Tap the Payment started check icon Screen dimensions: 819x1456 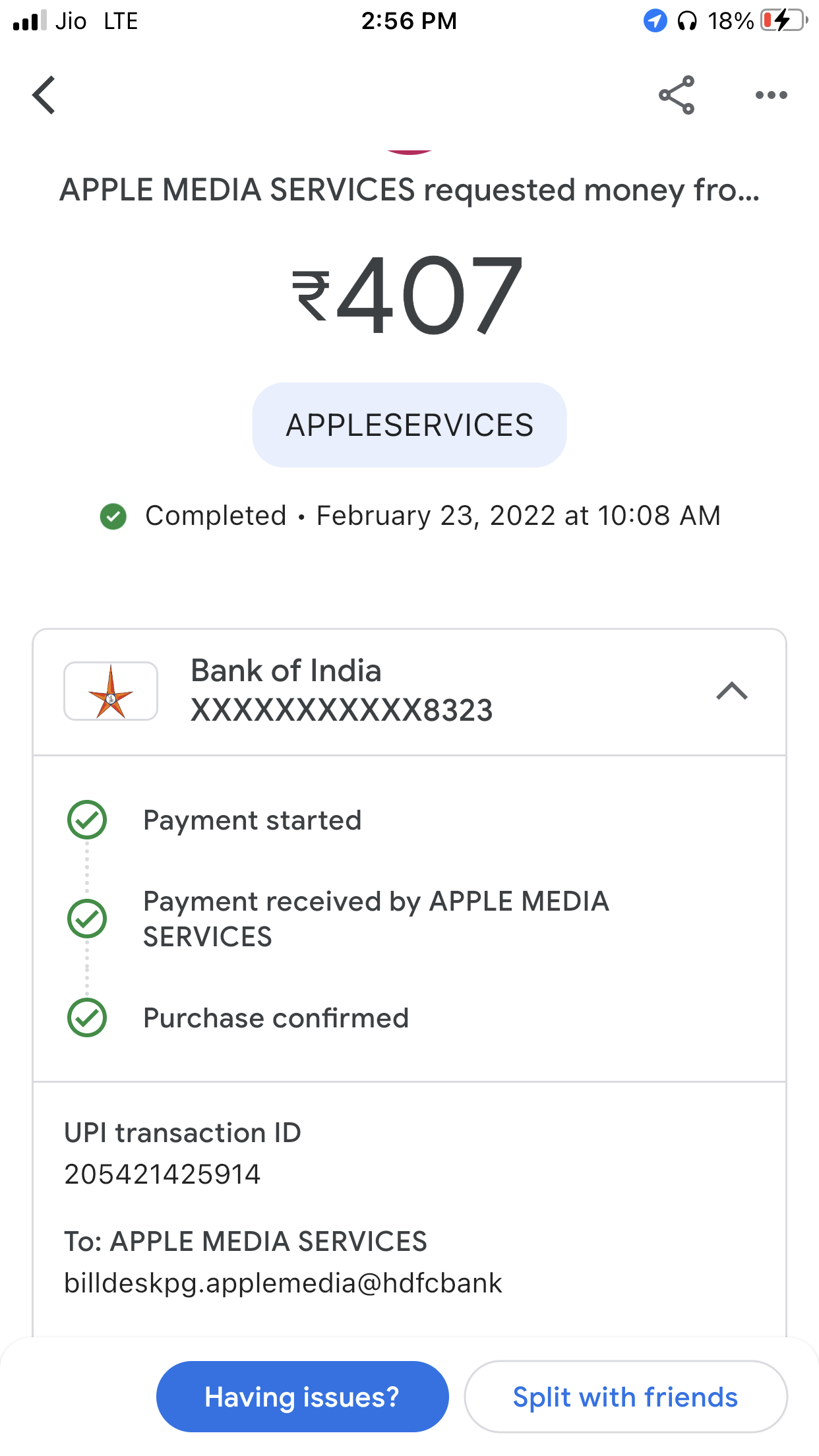87,820
